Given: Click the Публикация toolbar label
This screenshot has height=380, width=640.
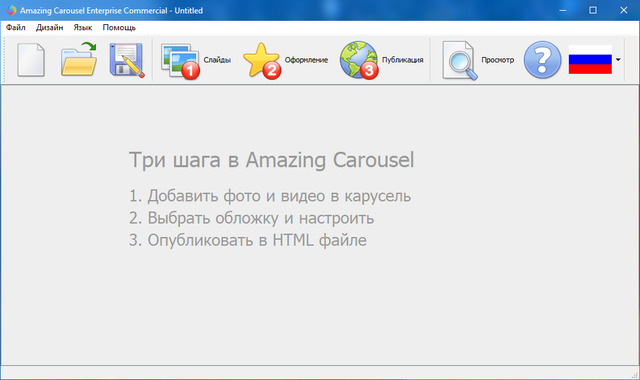Looking at the screenshot, I should point(402,60).
